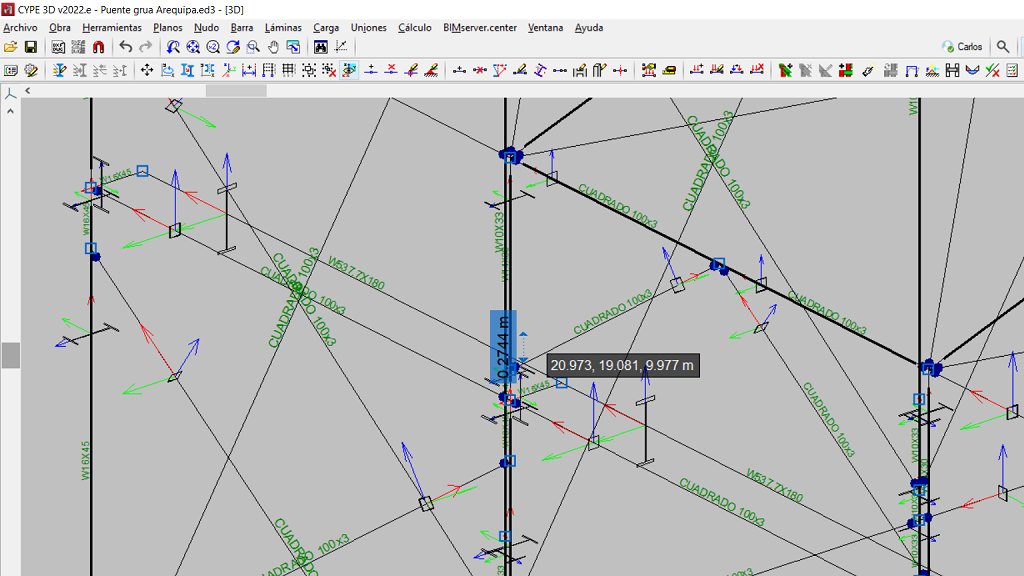Click the redraw view icon
1024x576 pixels.
(x=233, y=47)
